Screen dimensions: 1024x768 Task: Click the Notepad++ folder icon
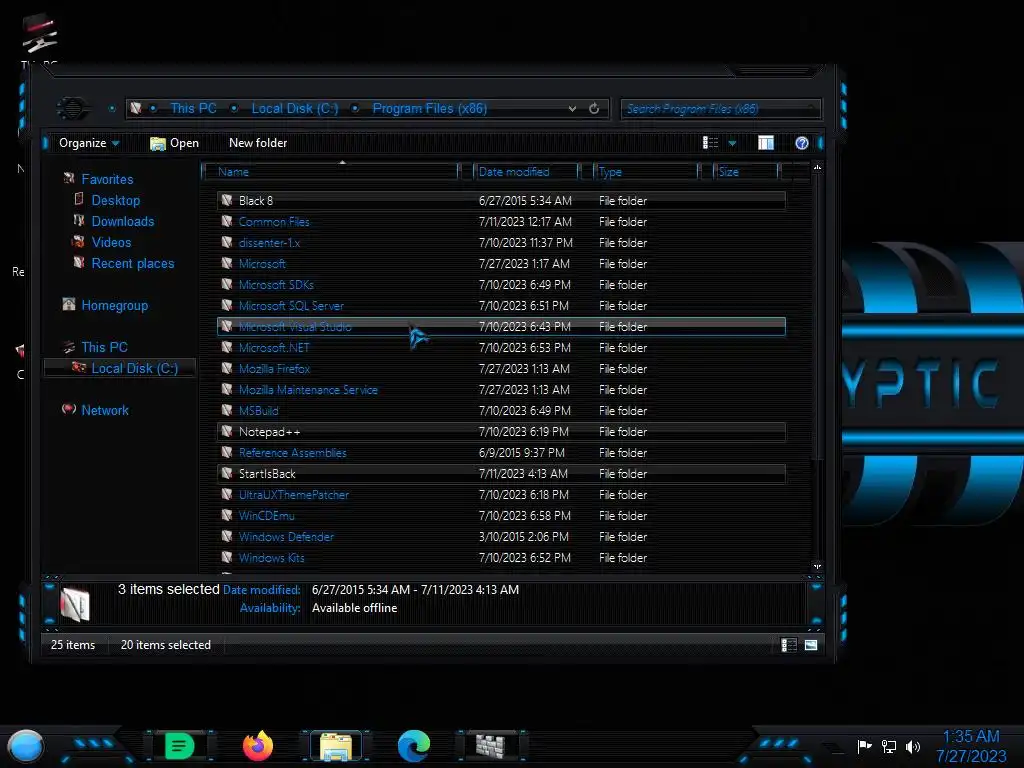[227, 431]
